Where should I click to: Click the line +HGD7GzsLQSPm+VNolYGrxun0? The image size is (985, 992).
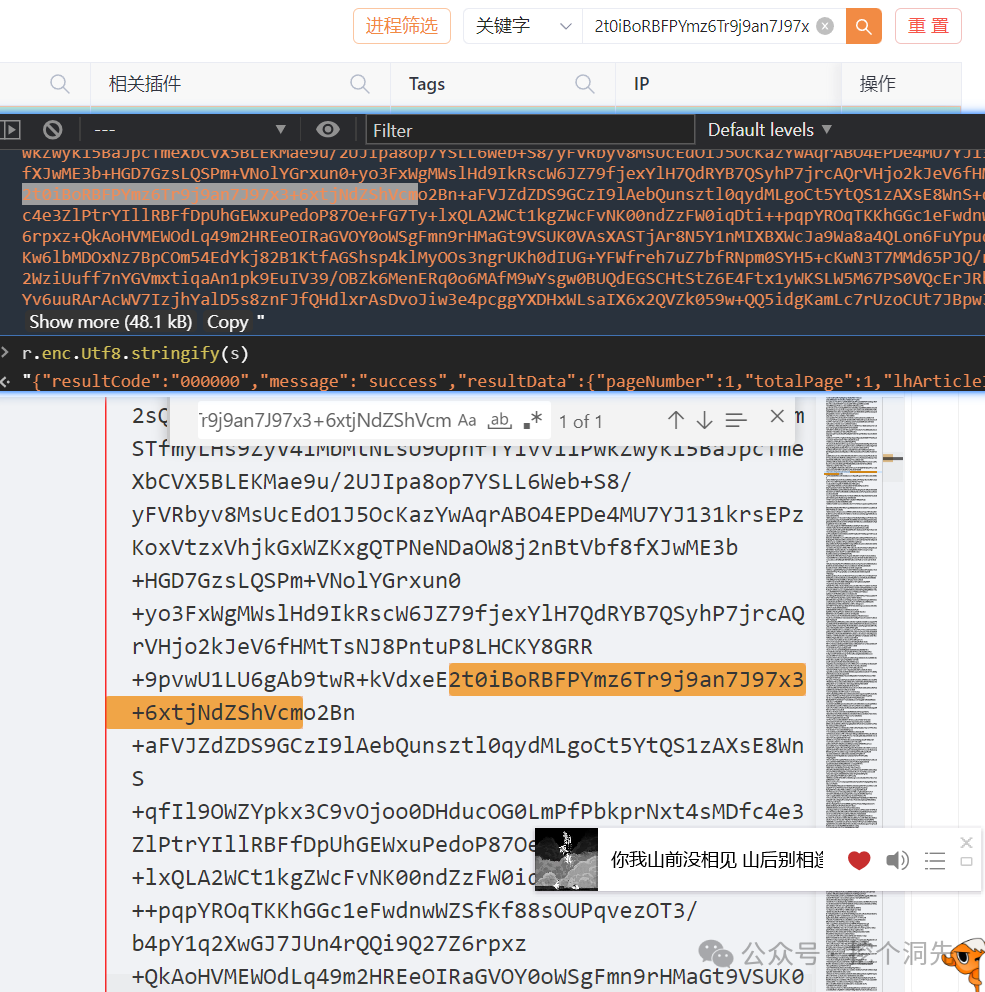point(296,580)
